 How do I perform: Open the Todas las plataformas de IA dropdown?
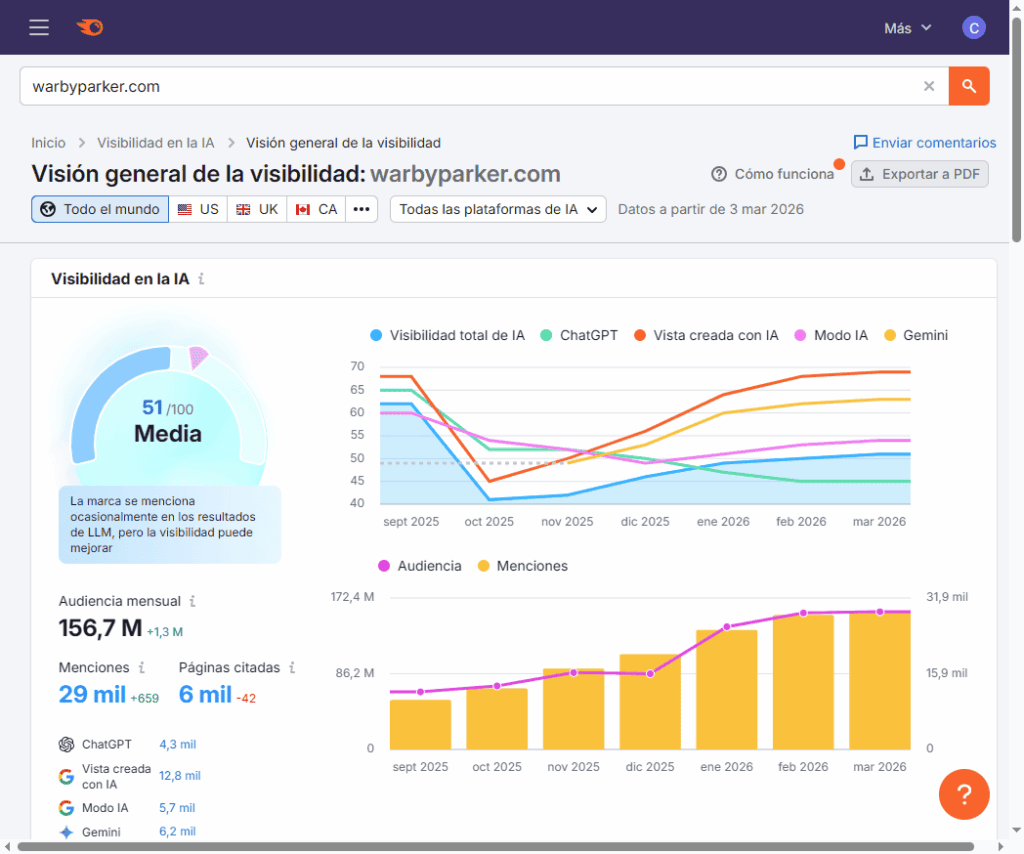click(497, 209)
